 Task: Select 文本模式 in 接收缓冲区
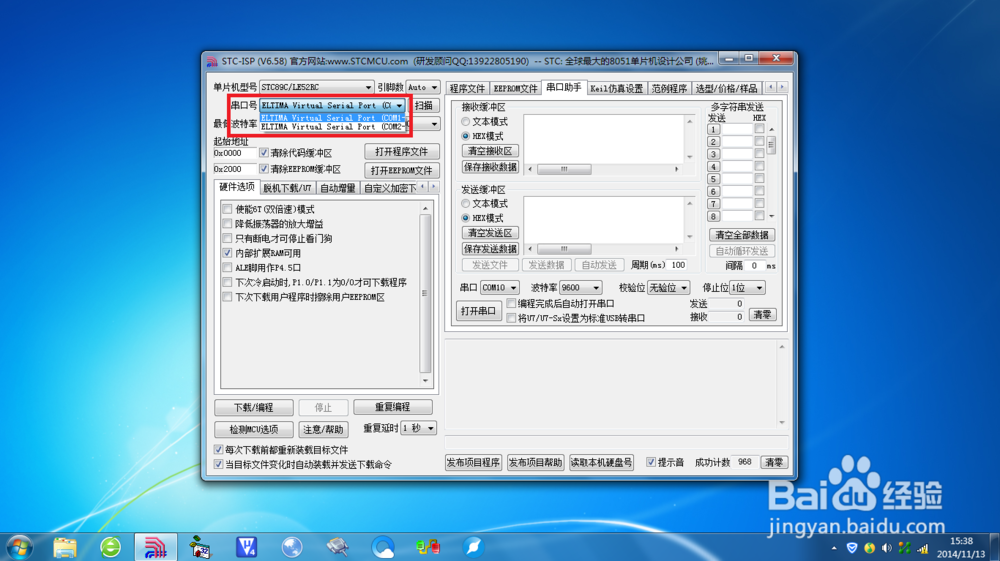point(466,121)
